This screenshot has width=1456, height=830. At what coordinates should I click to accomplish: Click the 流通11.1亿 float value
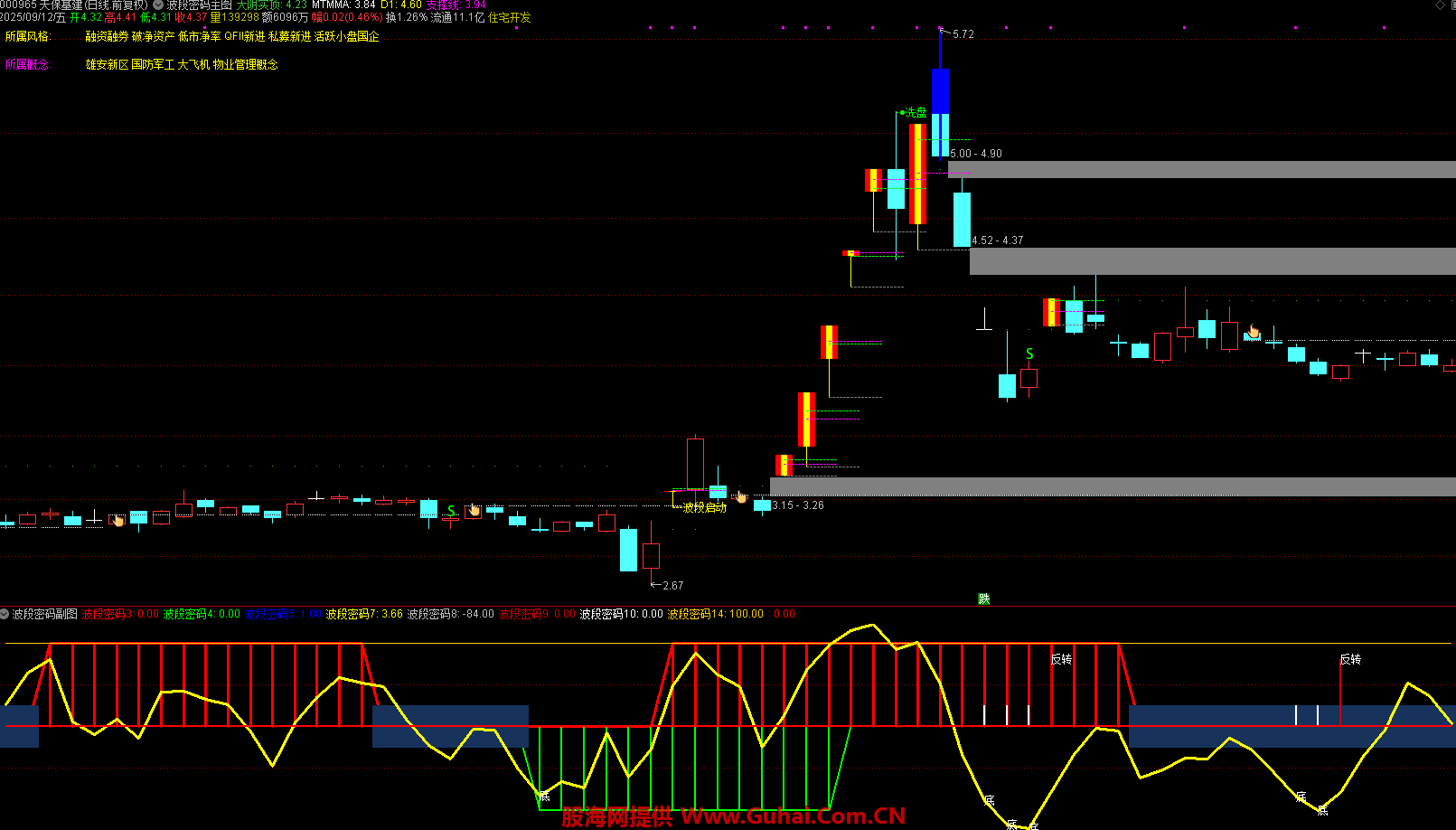[457, 17]
